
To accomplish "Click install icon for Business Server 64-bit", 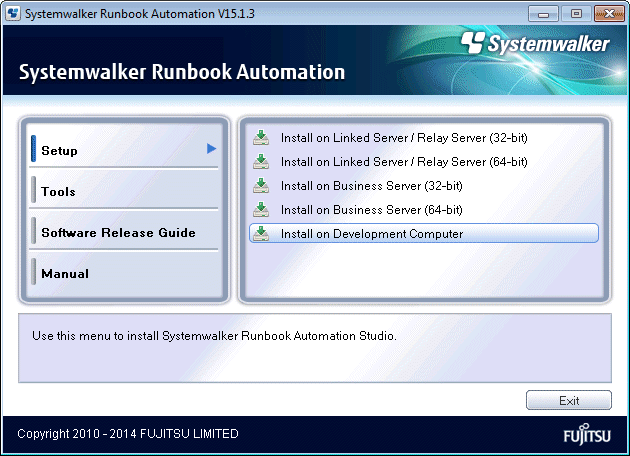I will pos(261,209).
